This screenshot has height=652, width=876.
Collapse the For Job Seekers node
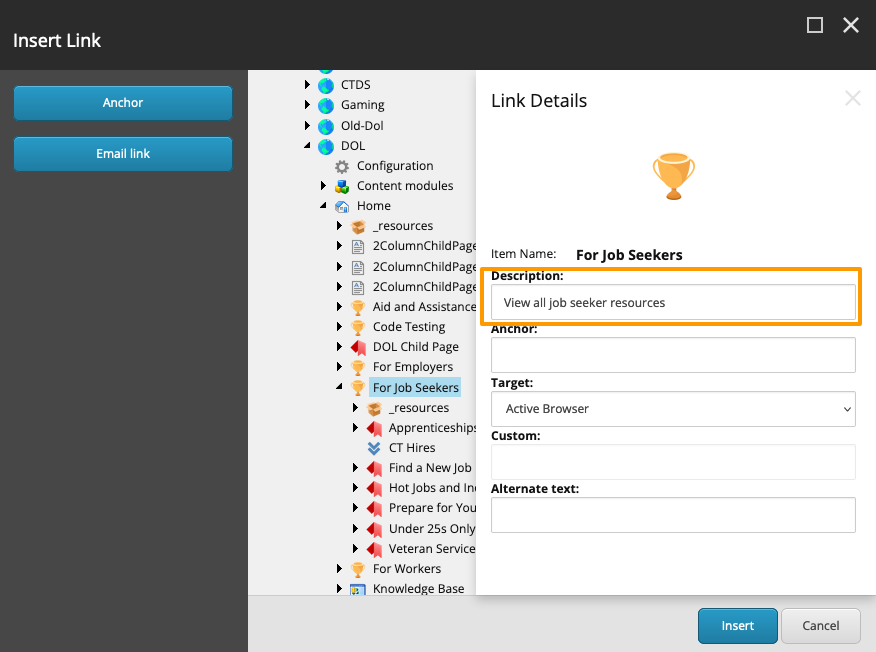point(340,388)
